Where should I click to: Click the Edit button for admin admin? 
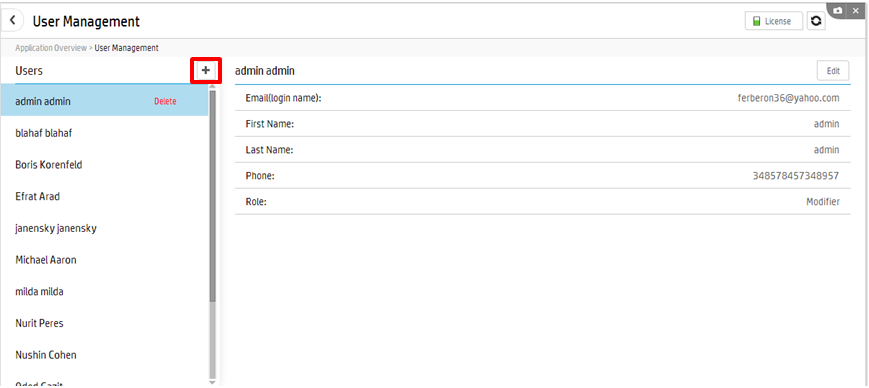coord(833,71)
